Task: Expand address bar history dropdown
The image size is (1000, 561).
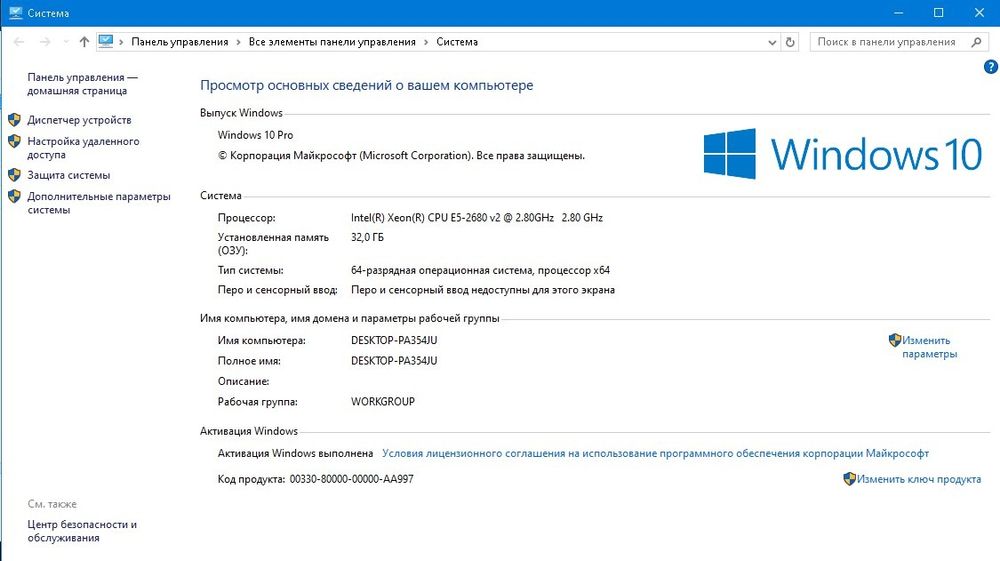Action: [x=772, y=42]
